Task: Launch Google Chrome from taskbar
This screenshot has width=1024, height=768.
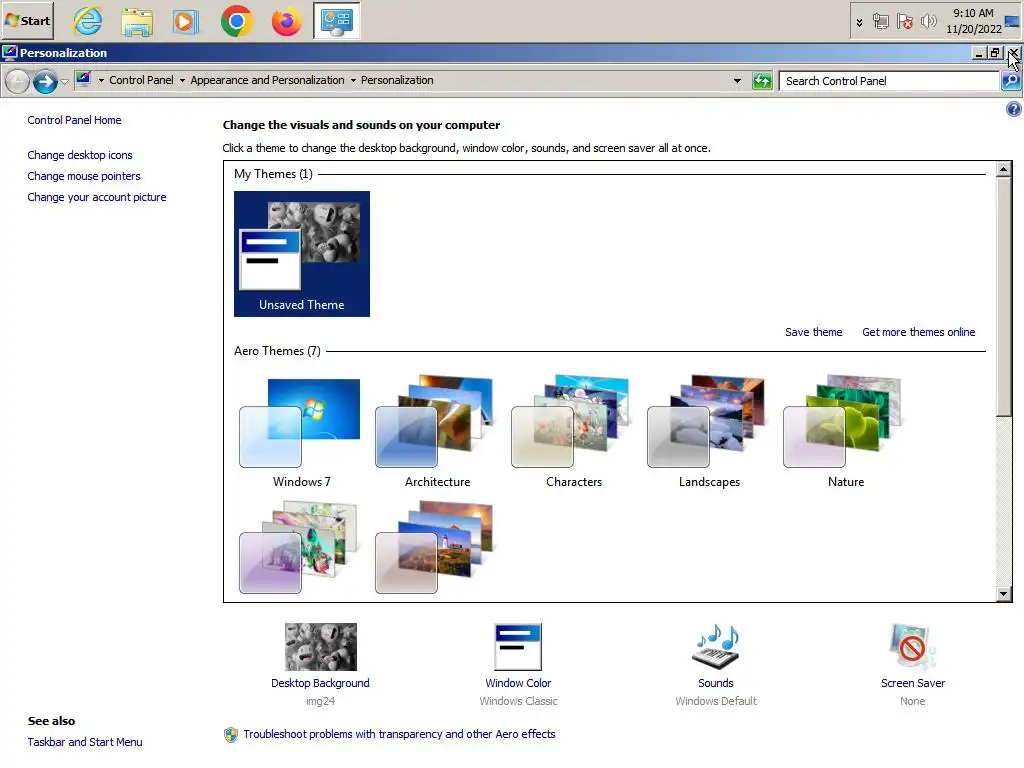Action: point(236,21)
